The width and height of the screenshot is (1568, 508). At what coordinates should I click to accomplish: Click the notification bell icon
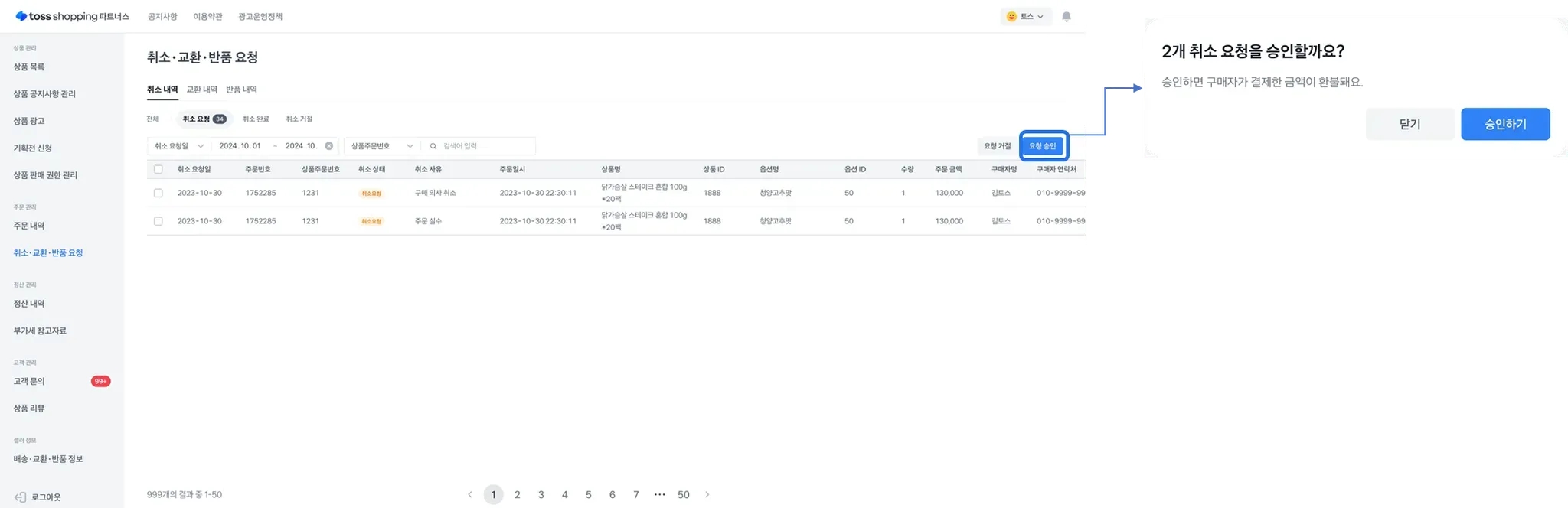coord(1066,17)
